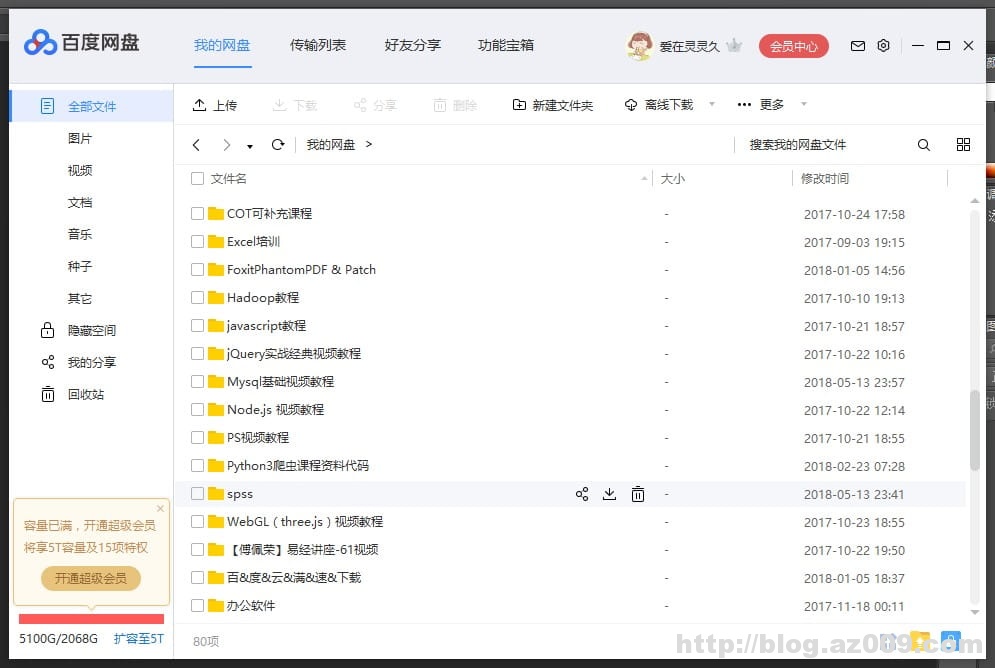995x668 pixels.
Task: Click the storage capacity progress bar
Action: pyautogui.click(x=90, y=620)
